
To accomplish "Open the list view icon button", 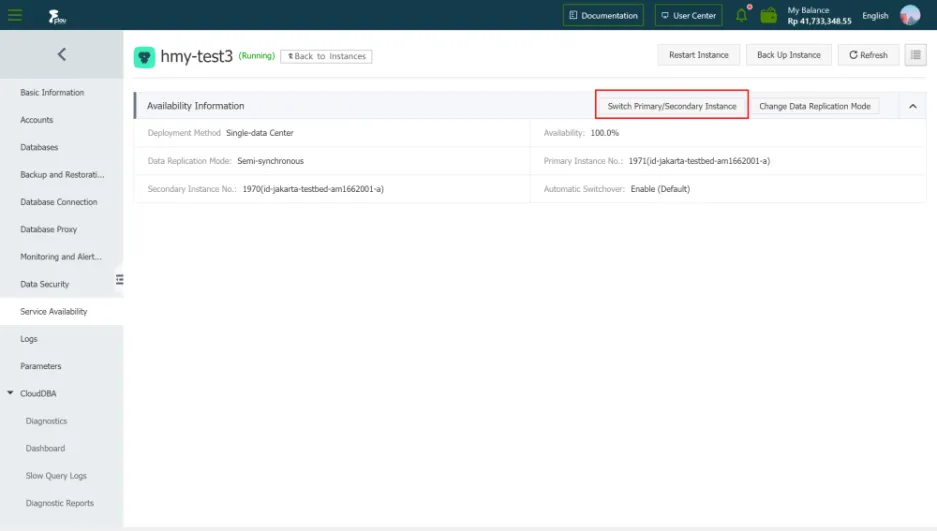I will point(915,55).
